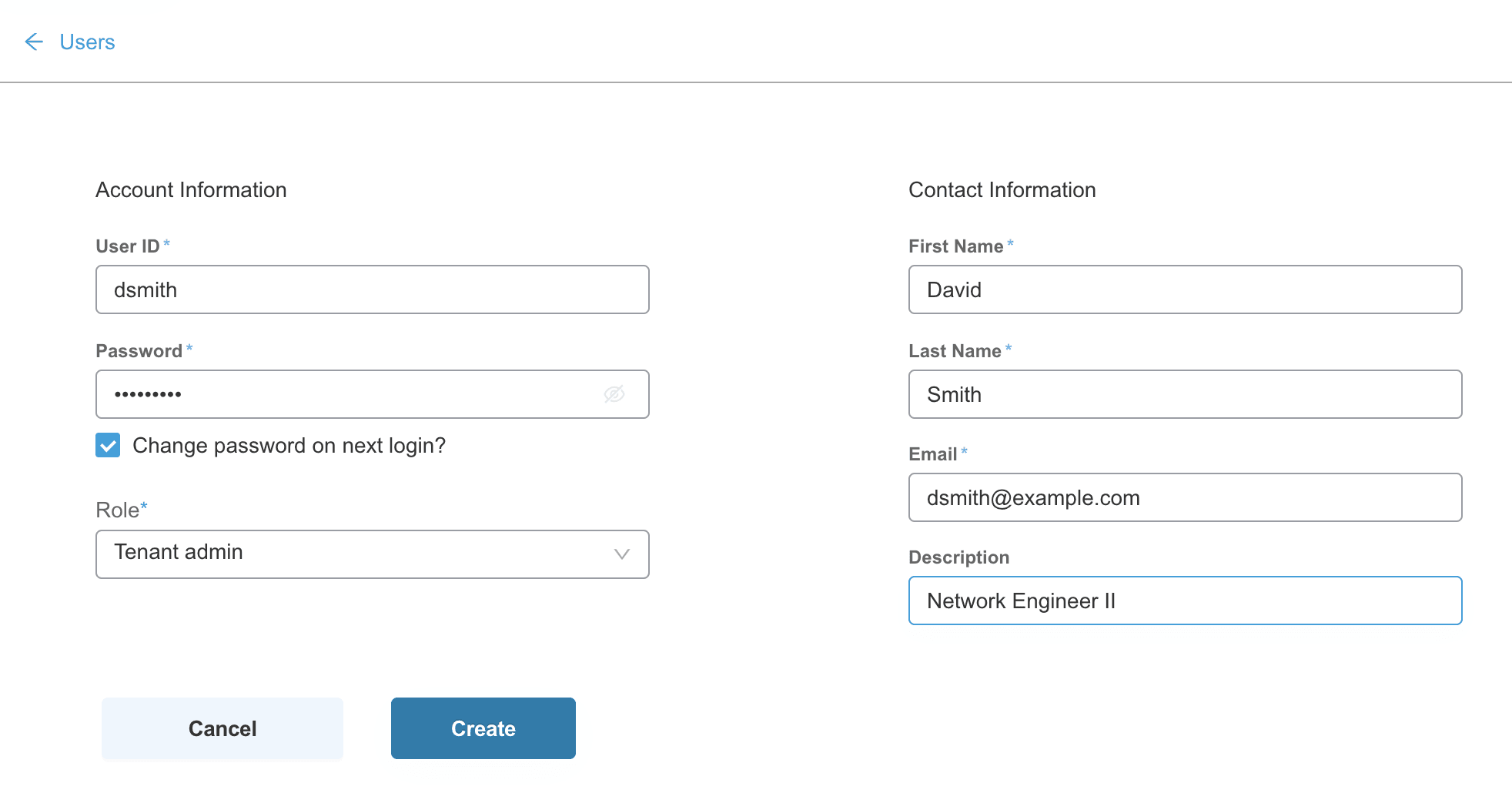Focus the User ID field containing dsmith

(x=373, y=289)
